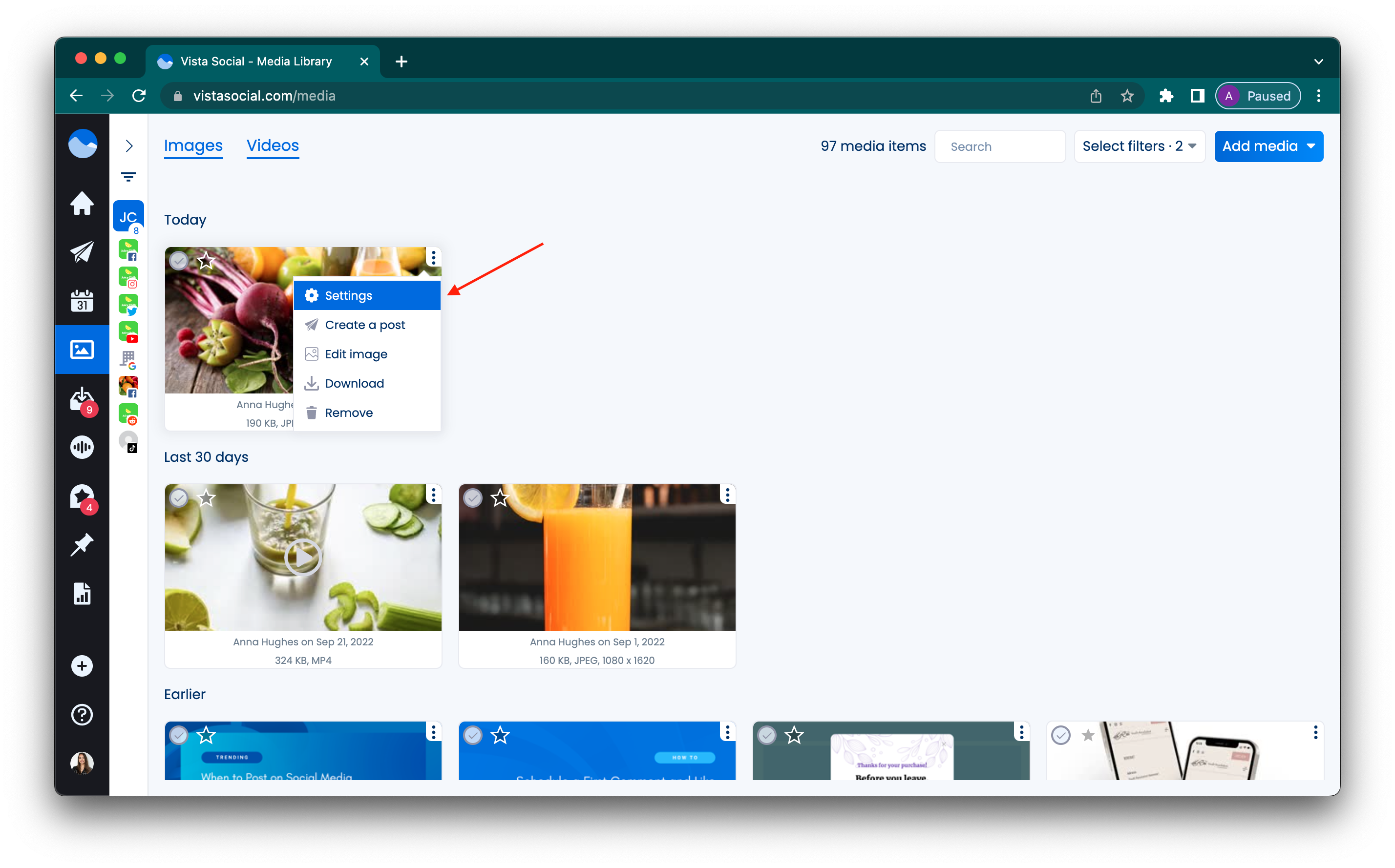Open three-dot menu on 'Before you leave' image

click(x=1022, y=732)
